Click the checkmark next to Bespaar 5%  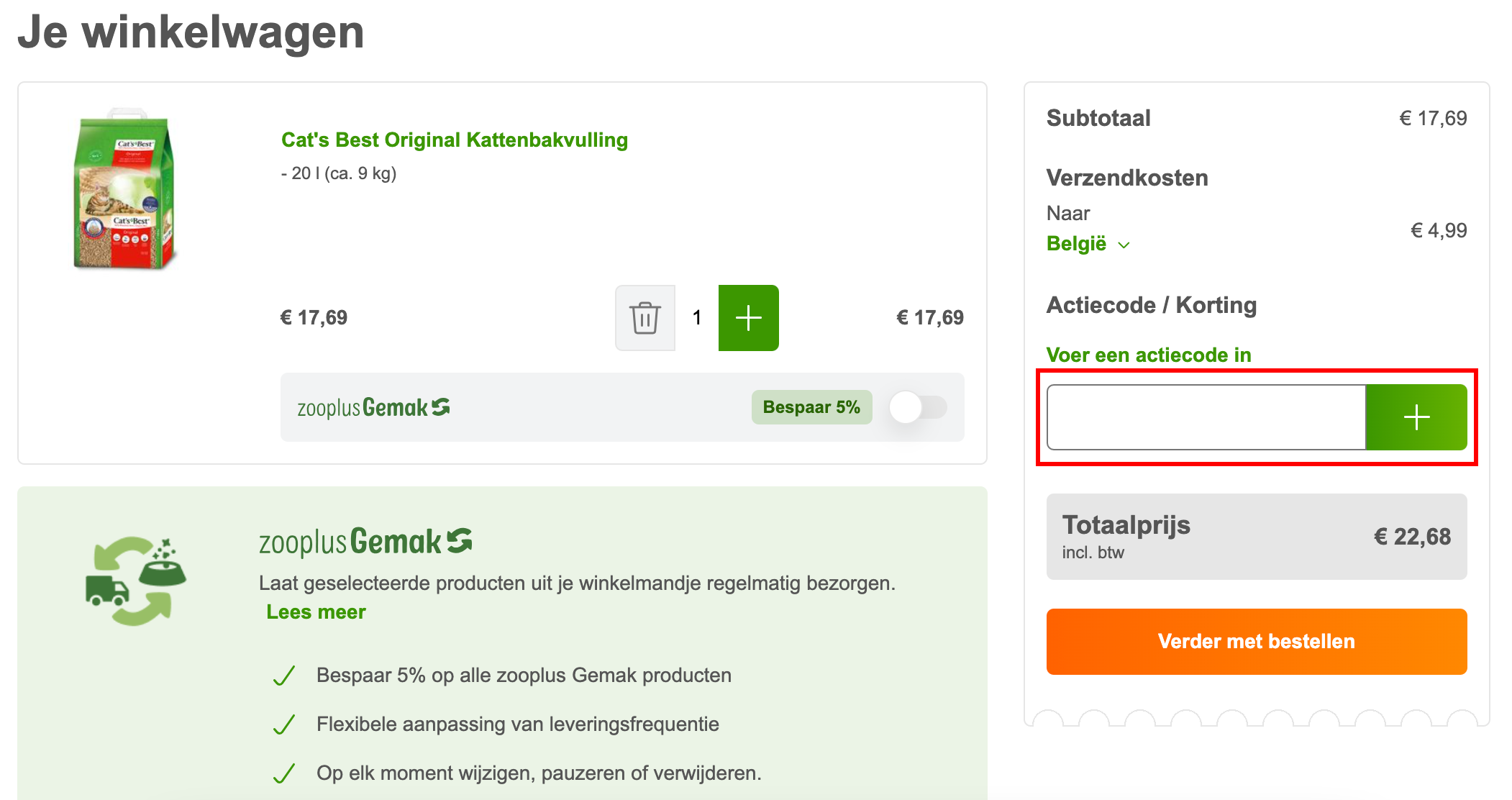tap(285, 675)
